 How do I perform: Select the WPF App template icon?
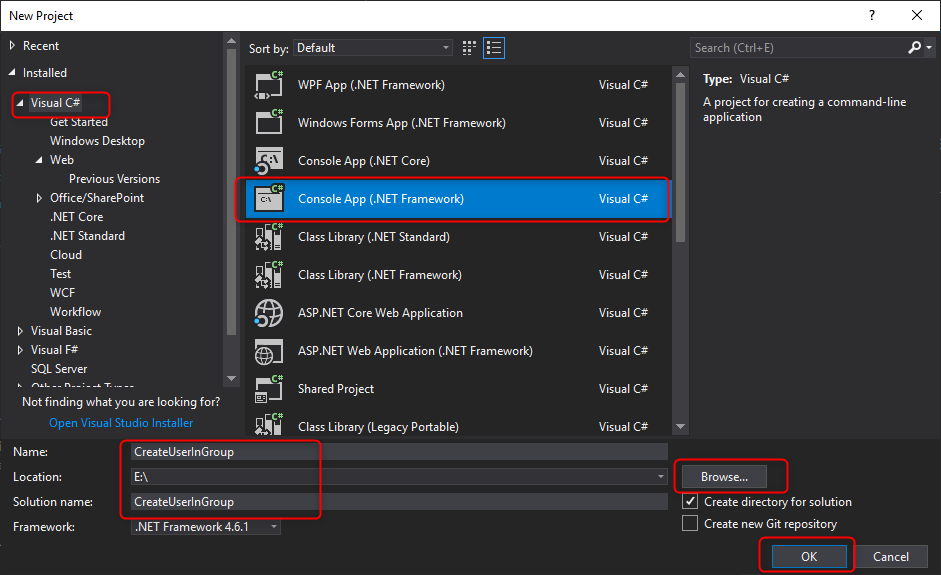268,85
